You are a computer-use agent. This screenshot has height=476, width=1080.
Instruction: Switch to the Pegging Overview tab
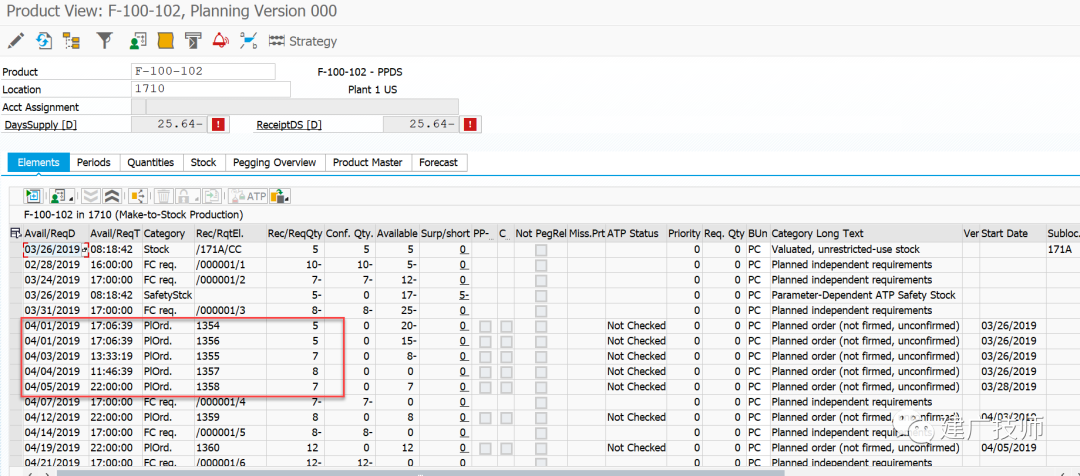(274, 163)
